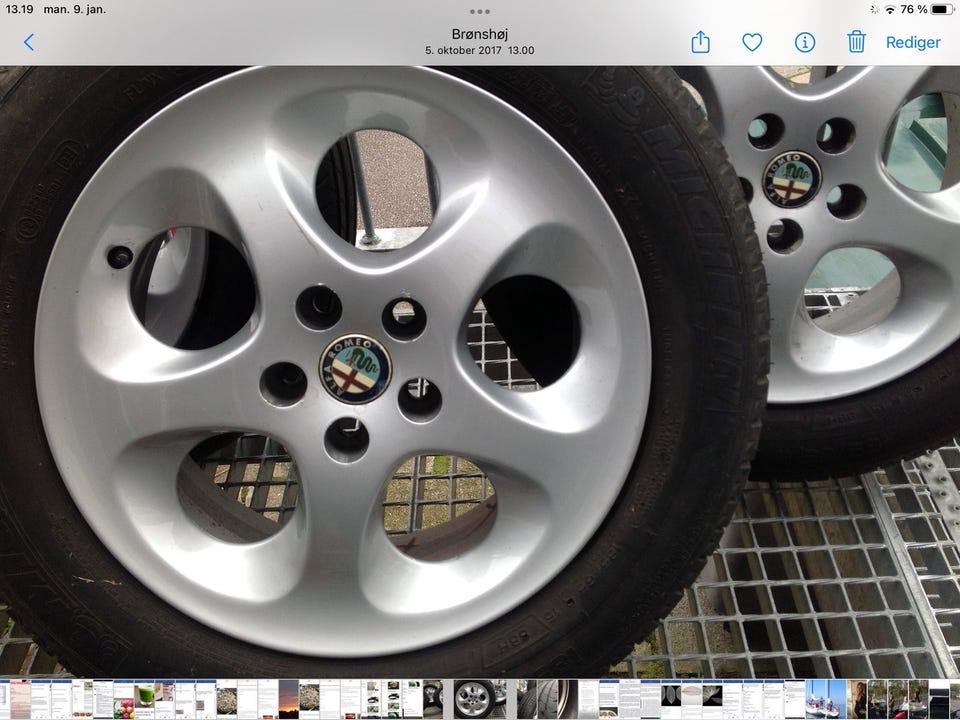Tap the 13.19 clock in status bar
The image size is (960, 720).
pyautogui.click(x=19, y=9)
